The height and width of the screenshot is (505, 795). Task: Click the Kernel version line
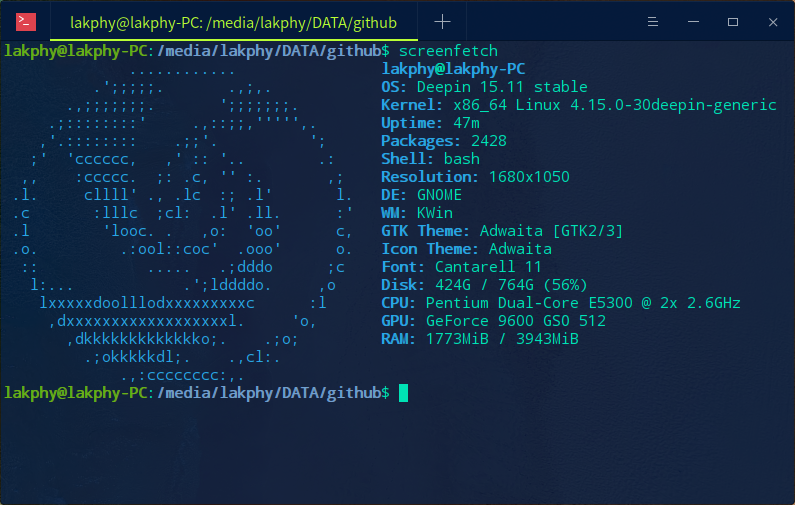578,105
